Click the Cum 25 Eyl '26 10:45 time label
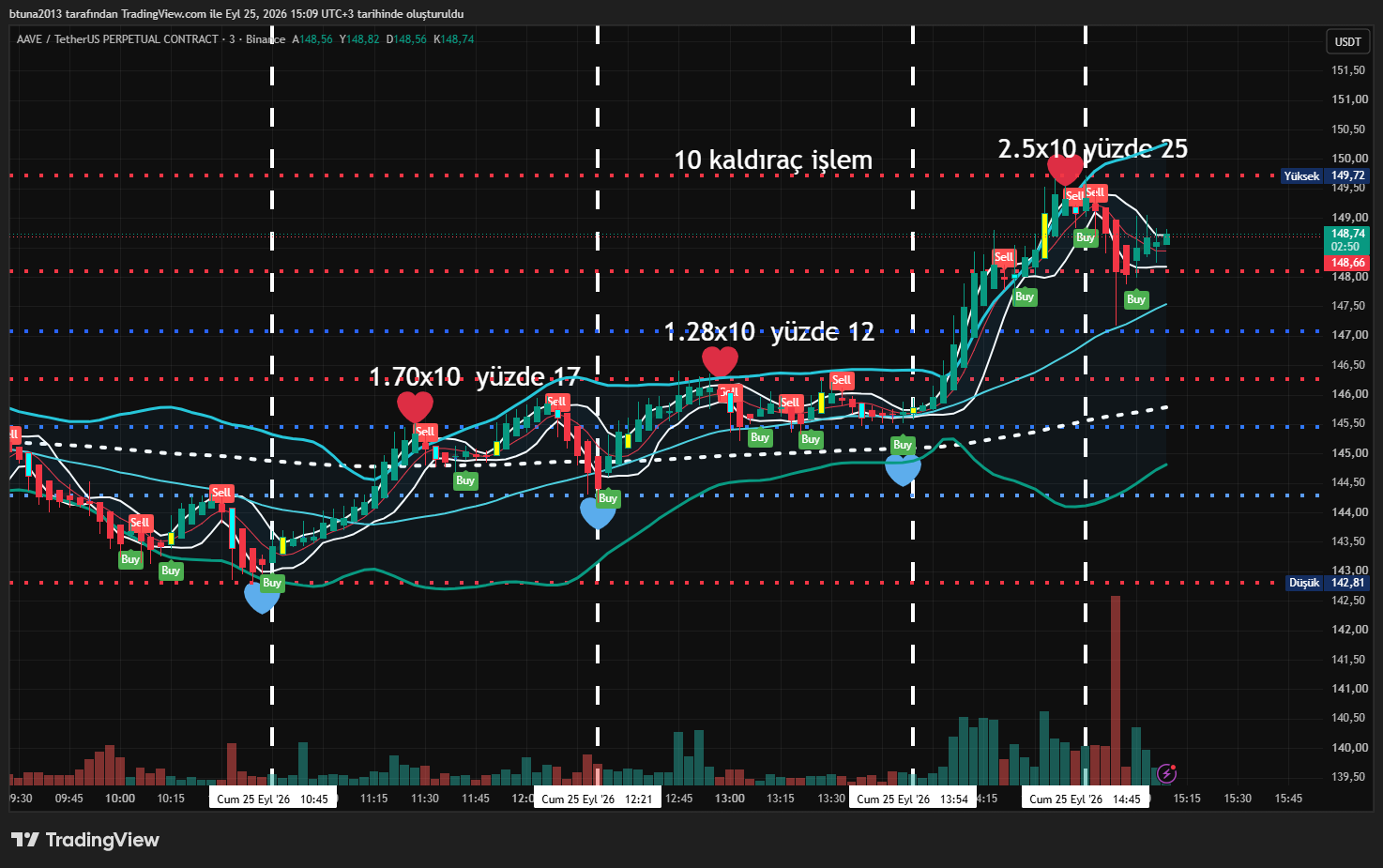Image resolution: width=1383 pixels, height=868 pixels. (x=272, y=799)
